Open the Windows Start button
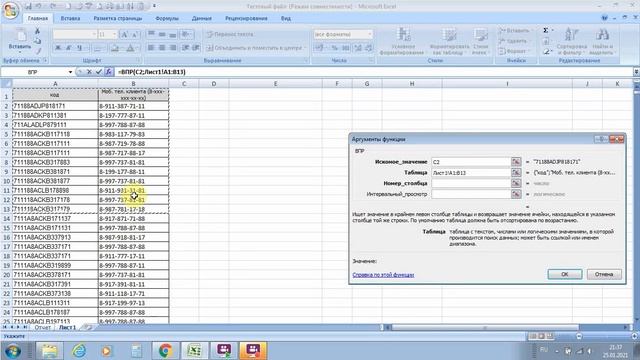The width and height of the screenshot is (640, 360). 13,351
